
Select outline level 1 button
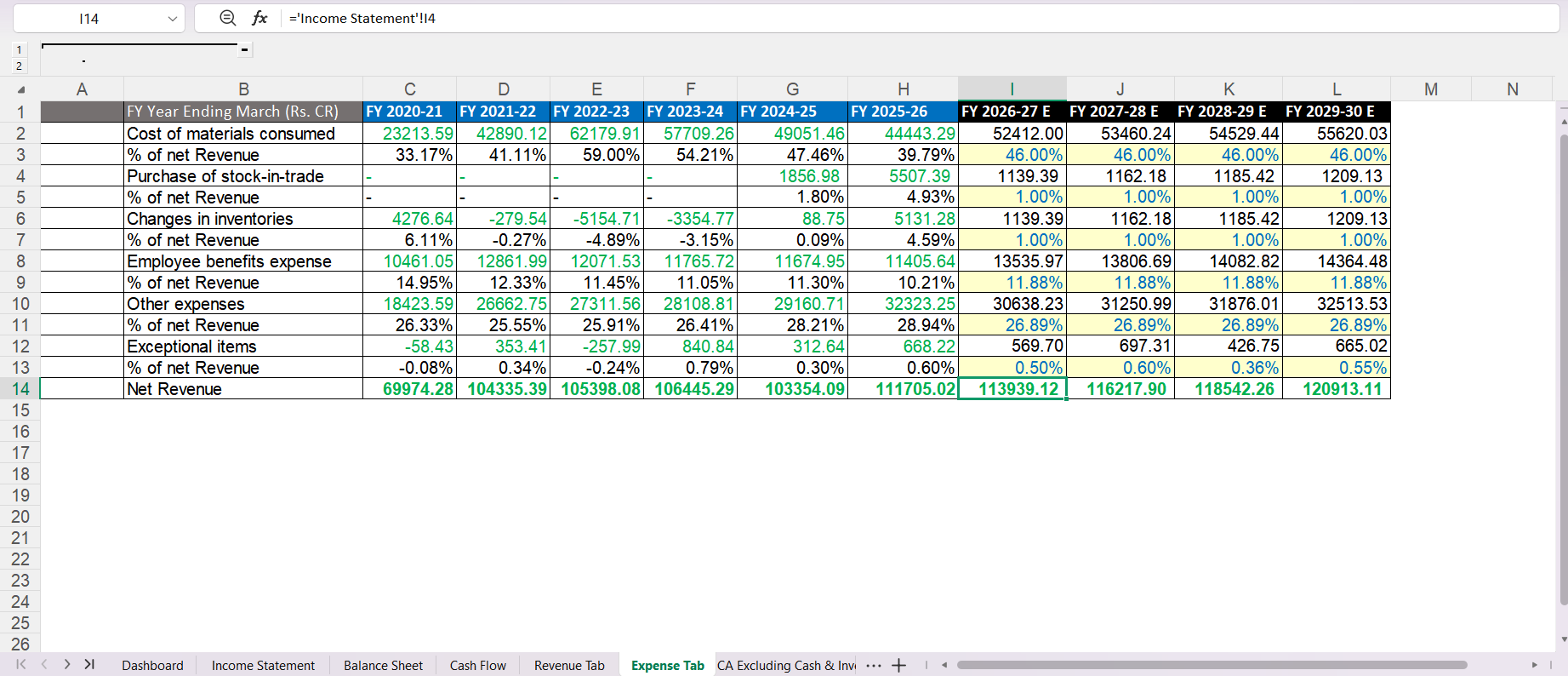[19, 50]
